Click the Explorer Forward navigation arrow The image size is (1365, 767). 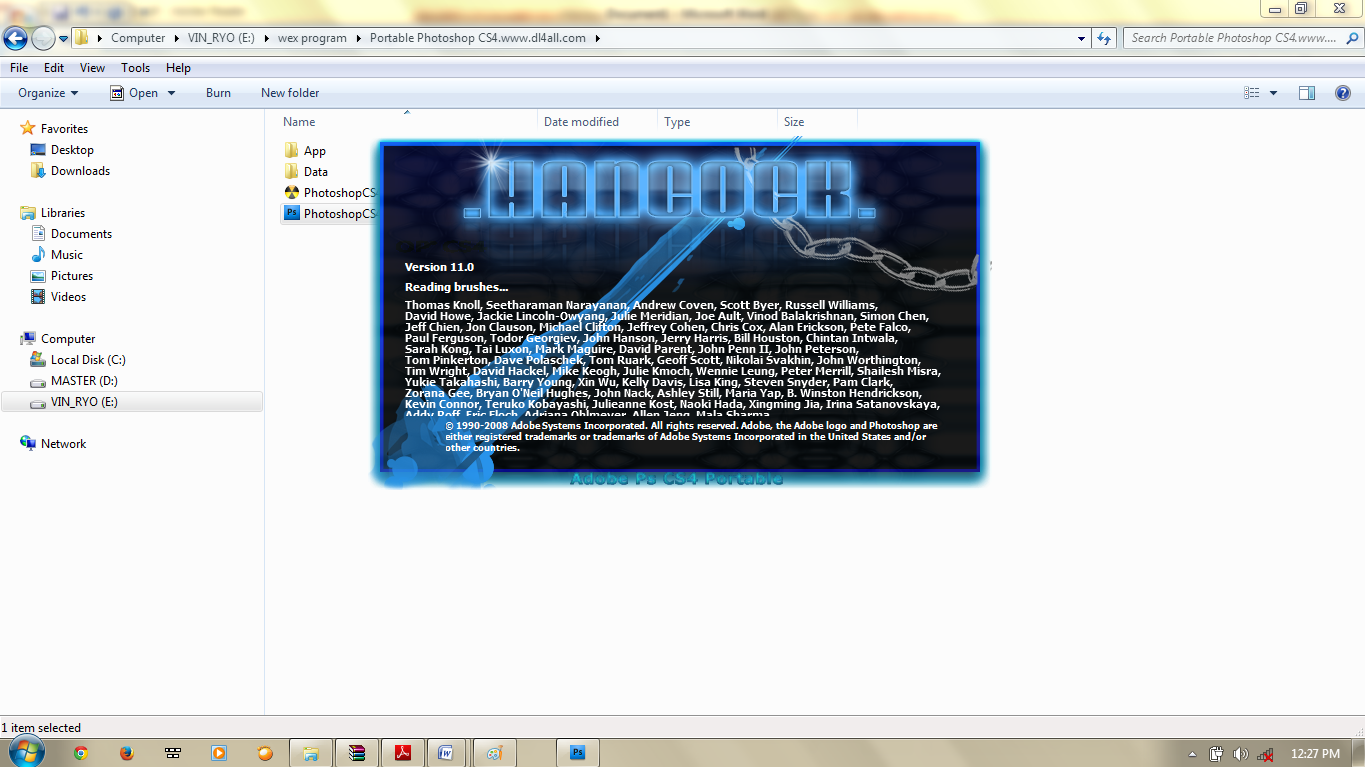[43, 38]
